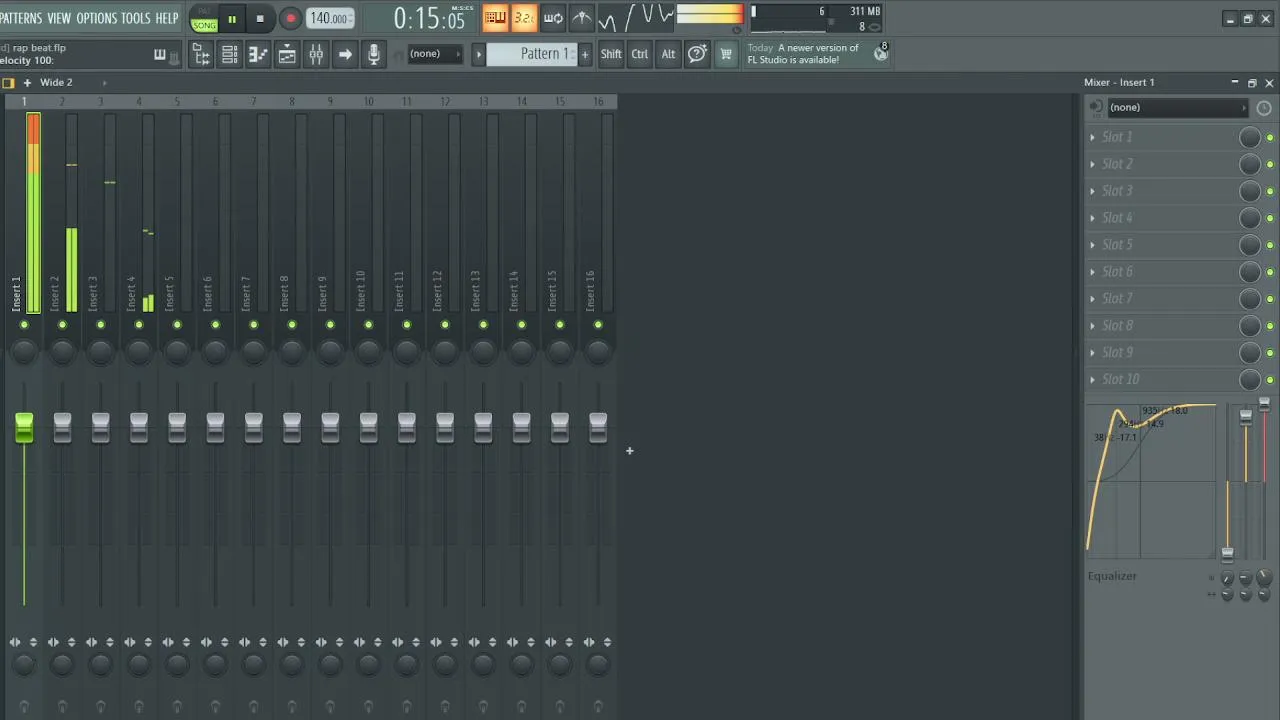Click the microphone recording icon
The width and height of the screenshot is (1280, 720).
[x=374, y=54]
